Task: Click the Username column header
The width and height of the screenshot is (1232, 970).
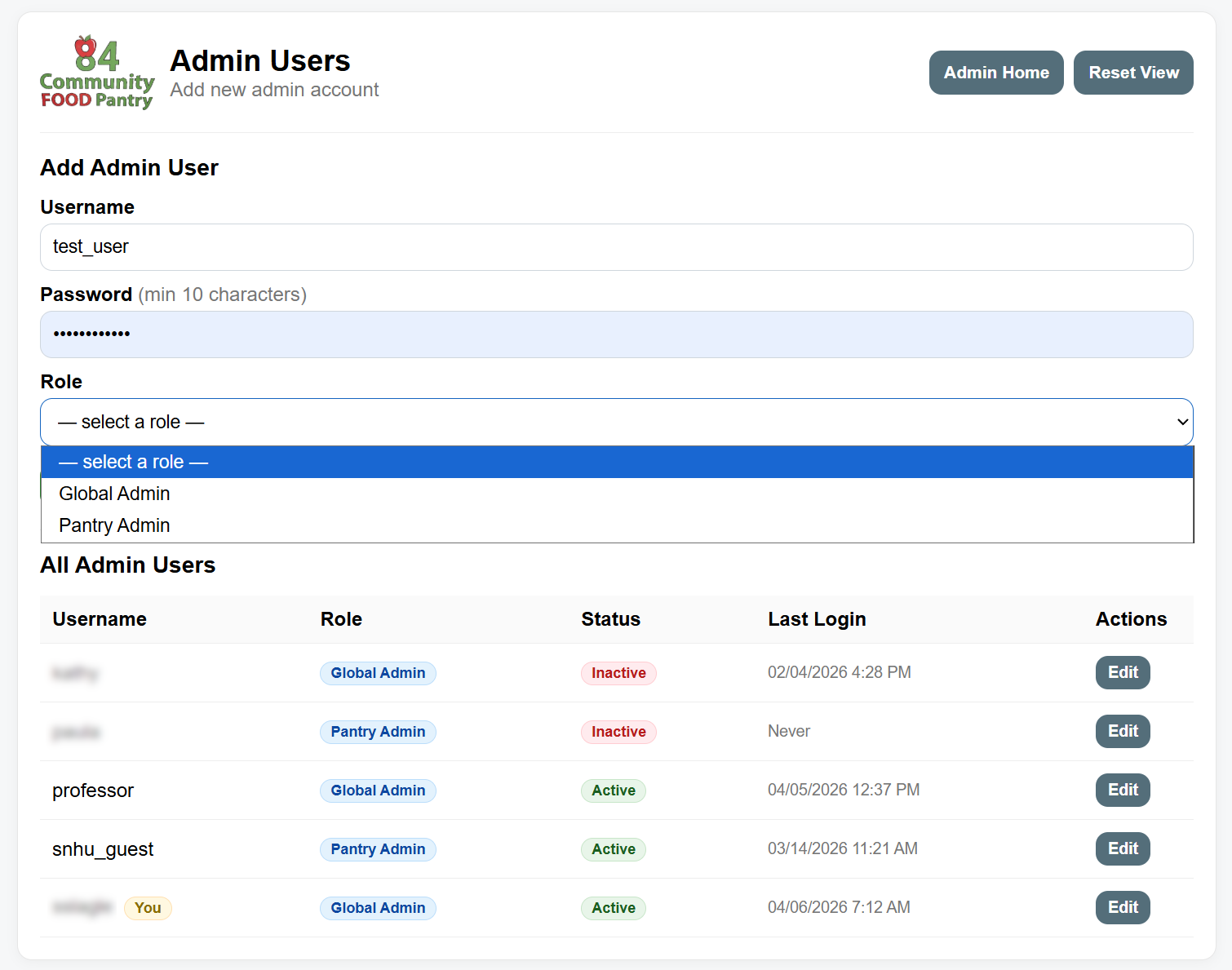Action: [x=100, y=619]
